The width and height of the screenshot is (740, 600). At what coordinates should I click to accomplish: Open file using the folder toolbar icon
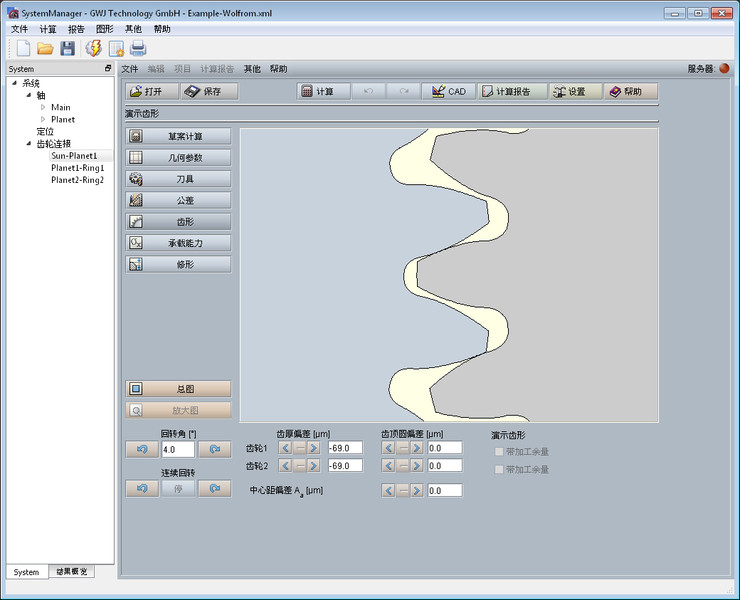pos(45,48)
